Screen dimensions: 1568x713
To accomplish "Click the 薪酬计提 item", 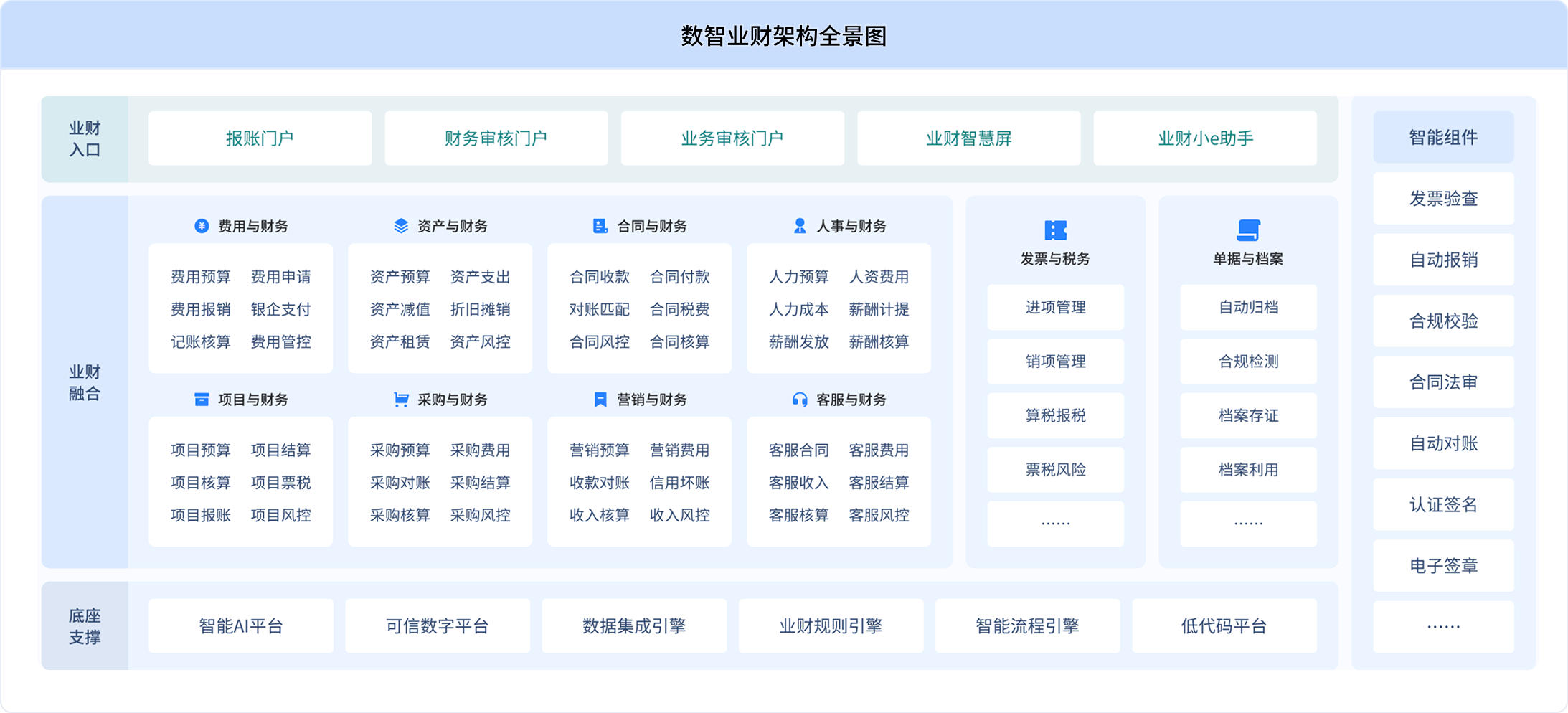I will tap(879, 309).
